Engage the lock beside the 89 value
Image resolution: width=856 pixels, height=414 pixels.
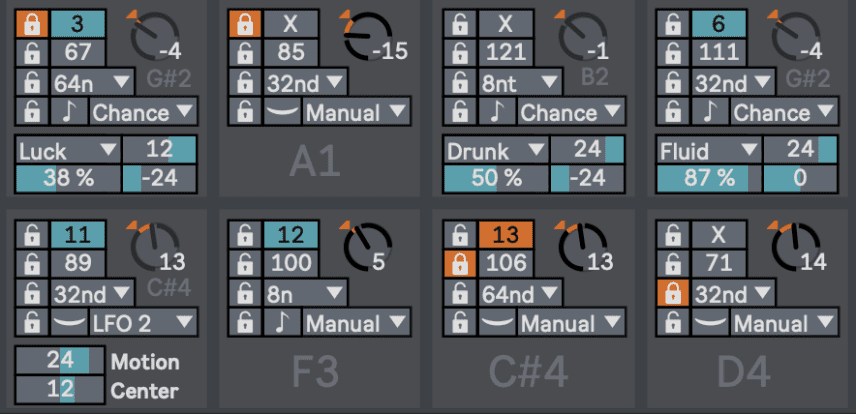[32, 264]
